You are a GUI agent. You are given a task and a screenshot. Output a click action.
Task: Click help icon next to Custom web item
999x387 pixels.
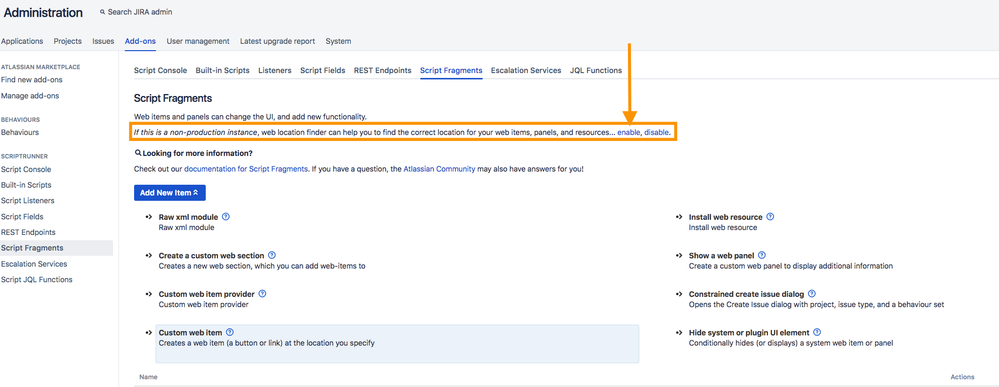pos(230,332)
